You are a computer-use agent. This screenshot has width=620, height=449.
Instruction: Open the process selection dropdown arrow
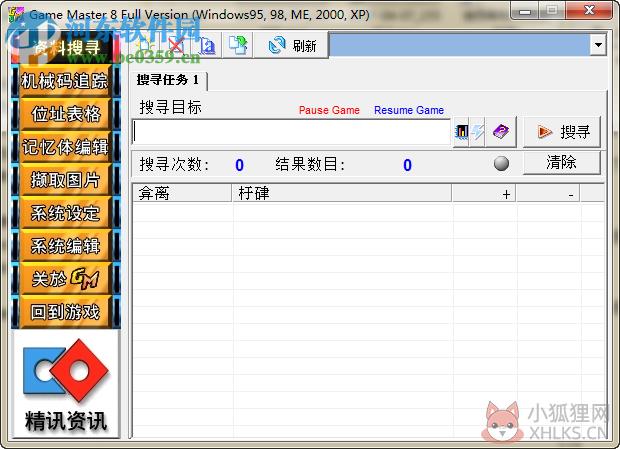pyautogui.click(x=598, y=45)
